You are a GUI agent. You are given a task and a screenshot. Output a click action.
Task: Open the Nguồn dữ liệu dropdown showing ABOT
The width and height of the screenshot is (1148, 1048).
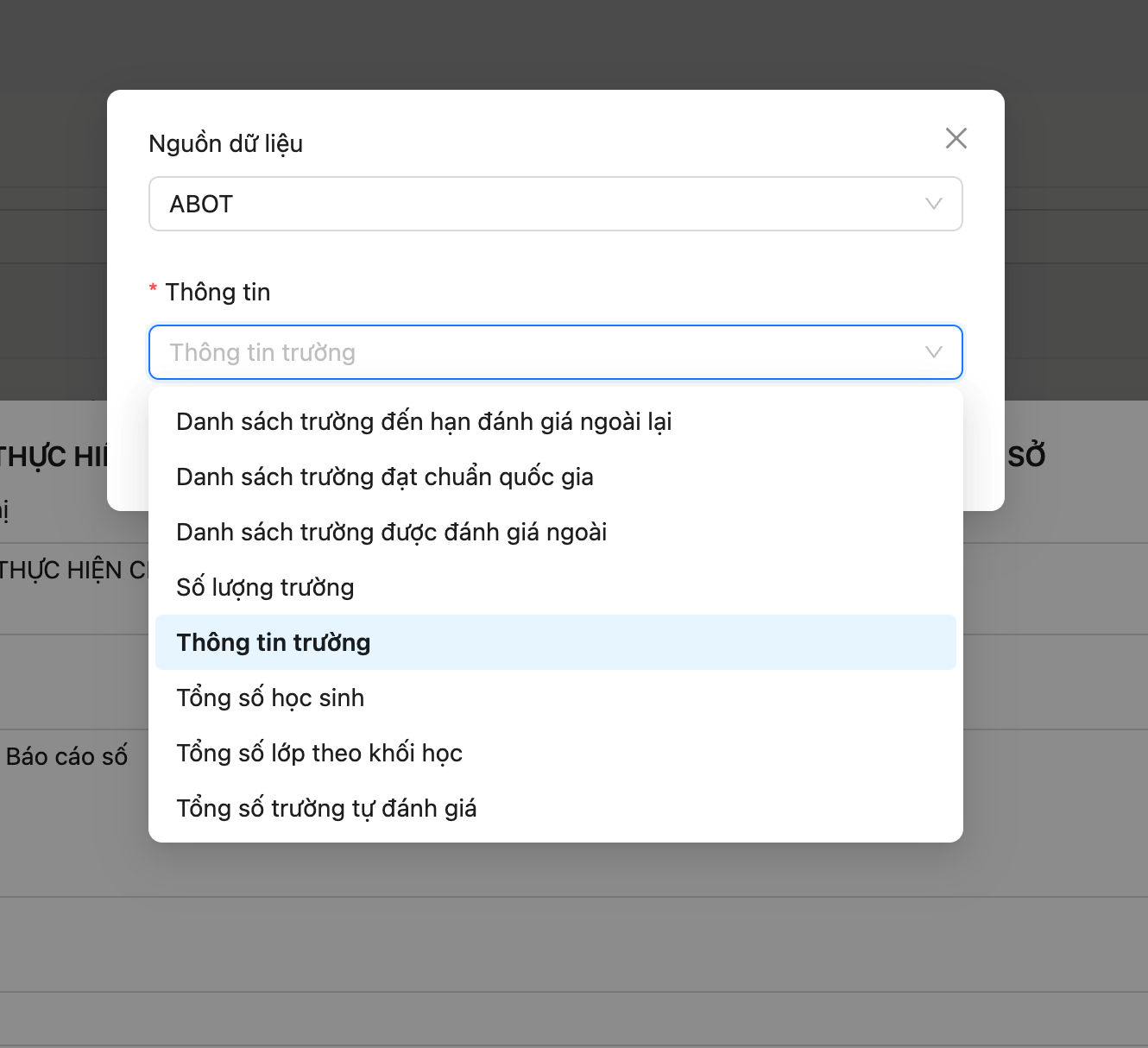click(535, 204)
